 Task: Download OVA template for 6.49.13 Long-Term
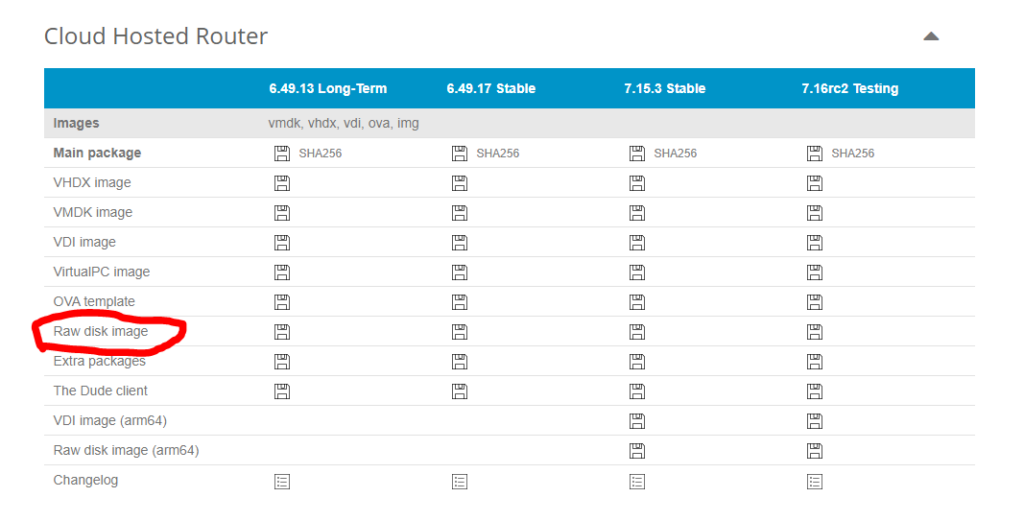[x=282, y=302]
